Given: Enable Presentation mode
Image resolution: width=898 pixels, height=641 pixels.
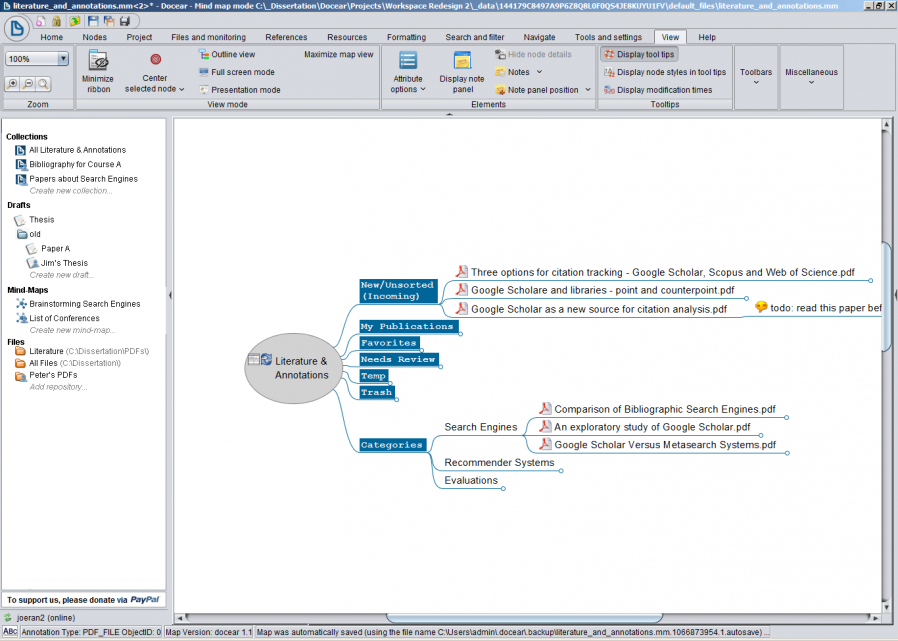Looking at the screenshot, I should click(239, 90).
